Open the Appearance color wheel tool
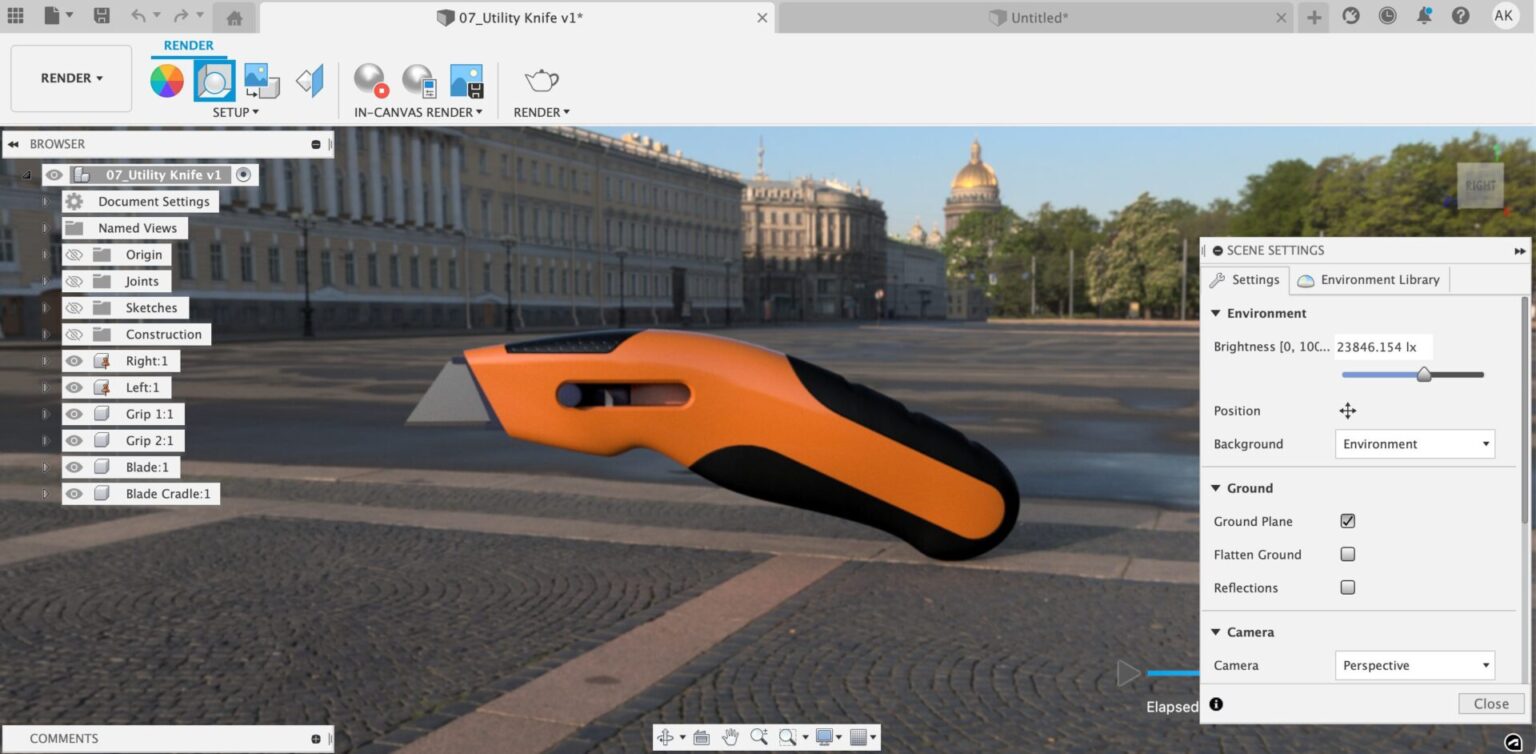The height and width of the screenshot is (754, 1536). click(167, 80)
